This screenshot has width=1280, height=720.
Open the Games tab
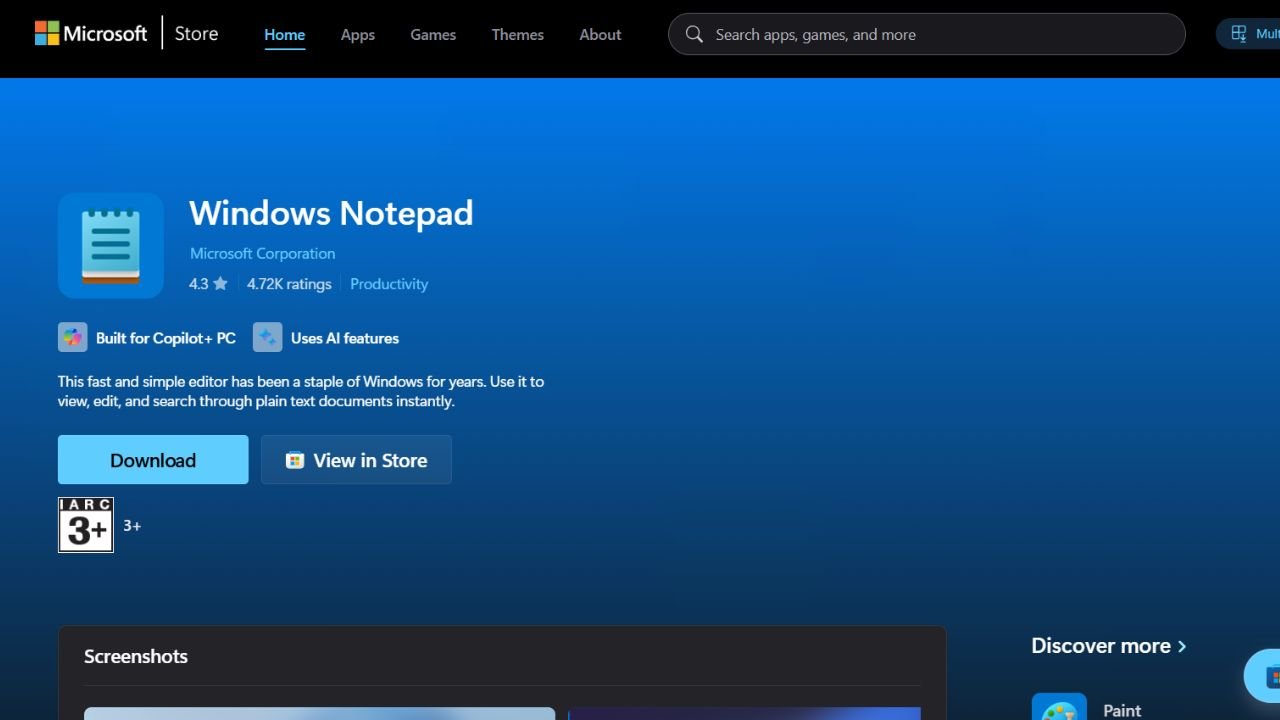(433, 34)
